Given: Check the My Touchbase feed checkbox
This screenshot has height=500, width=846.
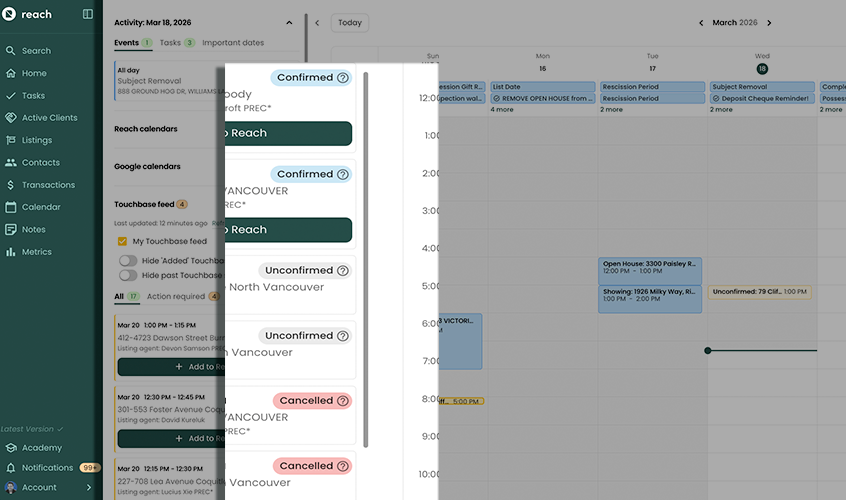Looking at the screenshot, I should [123, 242].
